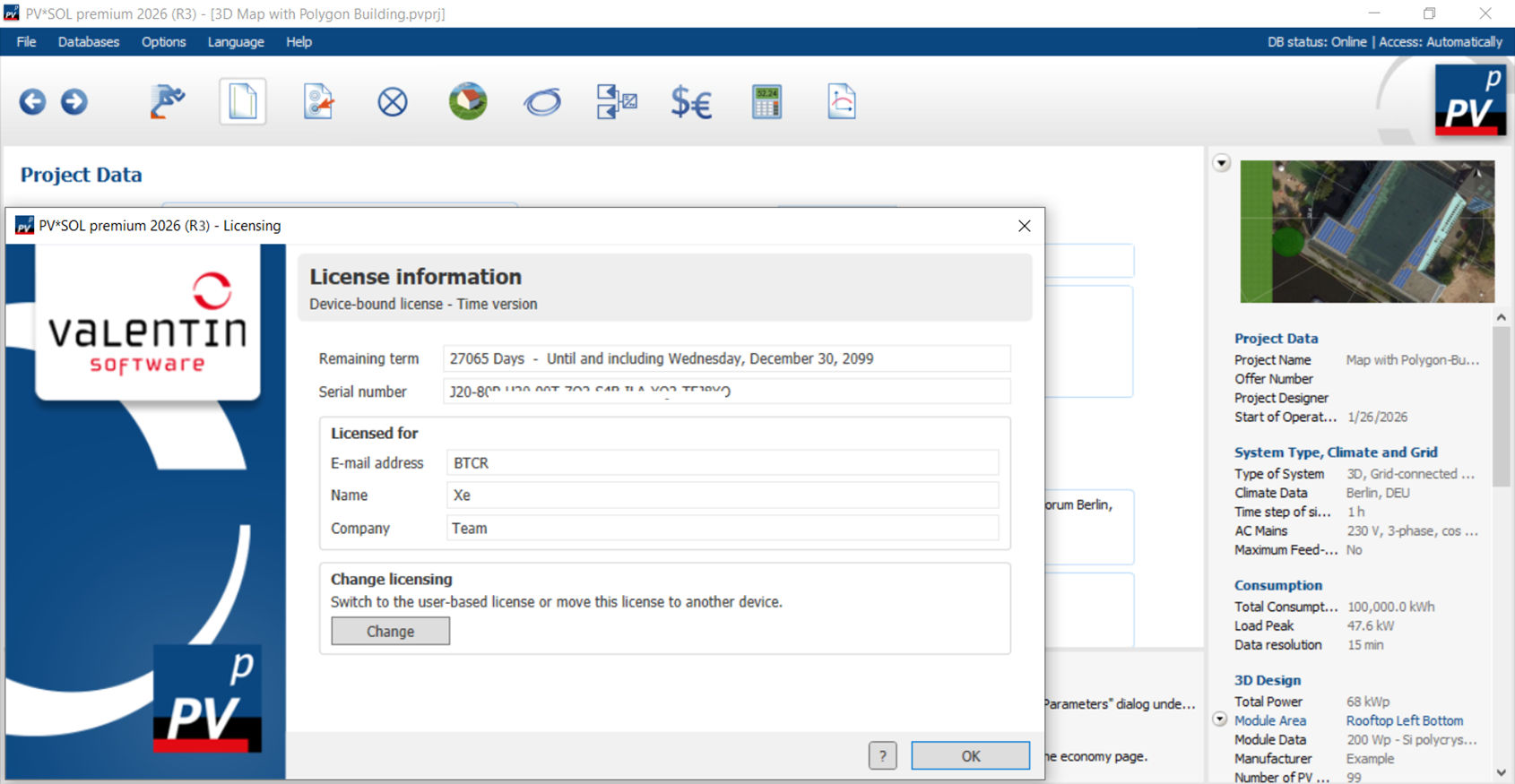1515x784 pixels.
Task: Open System Type, Climate and Grid icon
Action: click(x=318, y=101)
